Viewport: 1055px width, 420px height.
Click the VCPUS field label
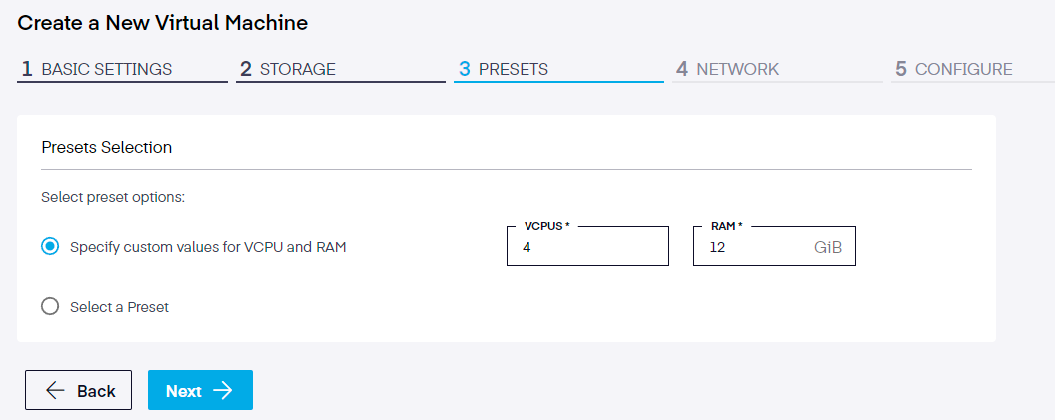pos(546,226)
